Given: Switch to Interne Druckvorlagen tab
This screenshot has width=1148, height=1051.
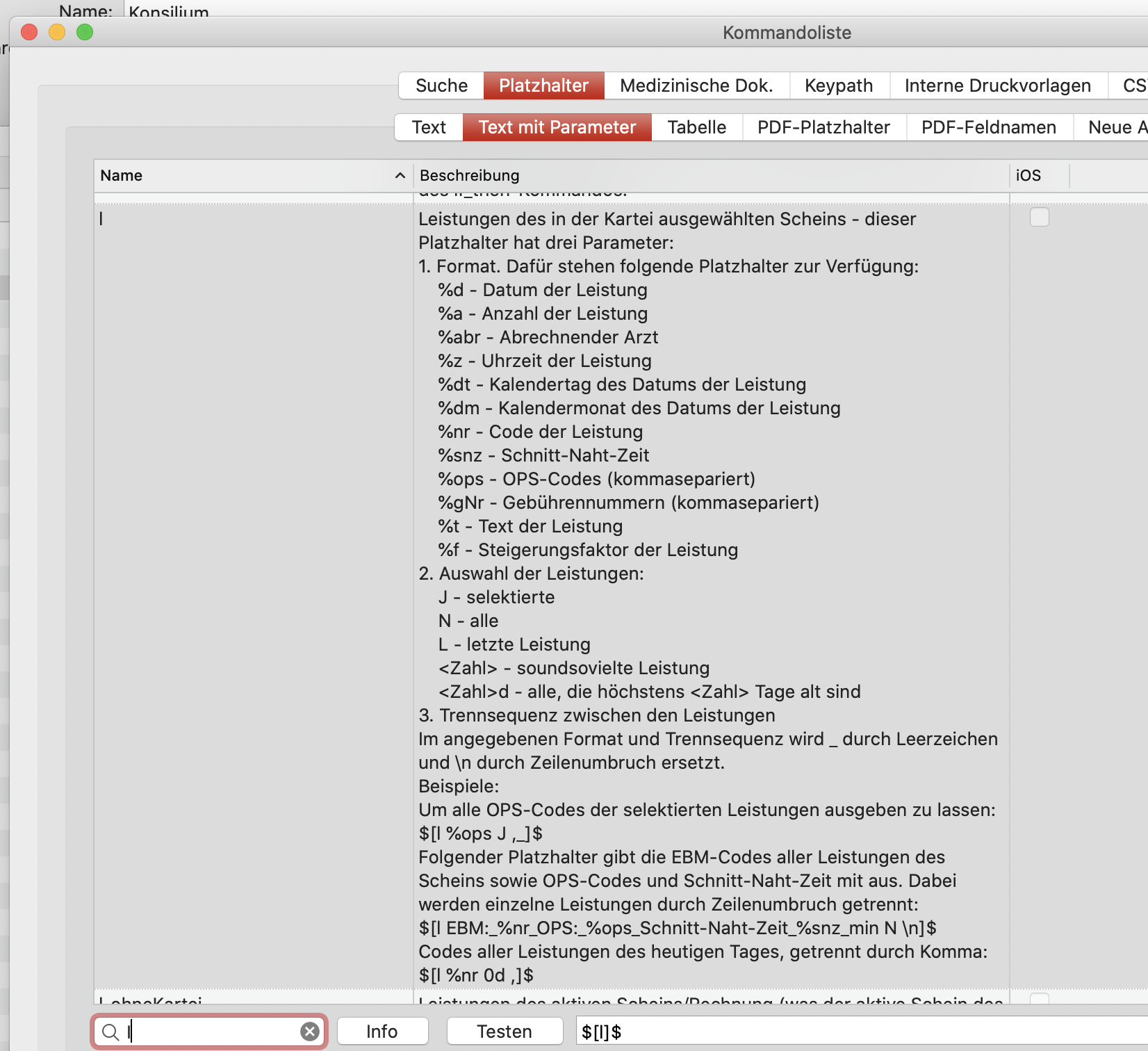Looking at the screenshot, I should point(998,85).
